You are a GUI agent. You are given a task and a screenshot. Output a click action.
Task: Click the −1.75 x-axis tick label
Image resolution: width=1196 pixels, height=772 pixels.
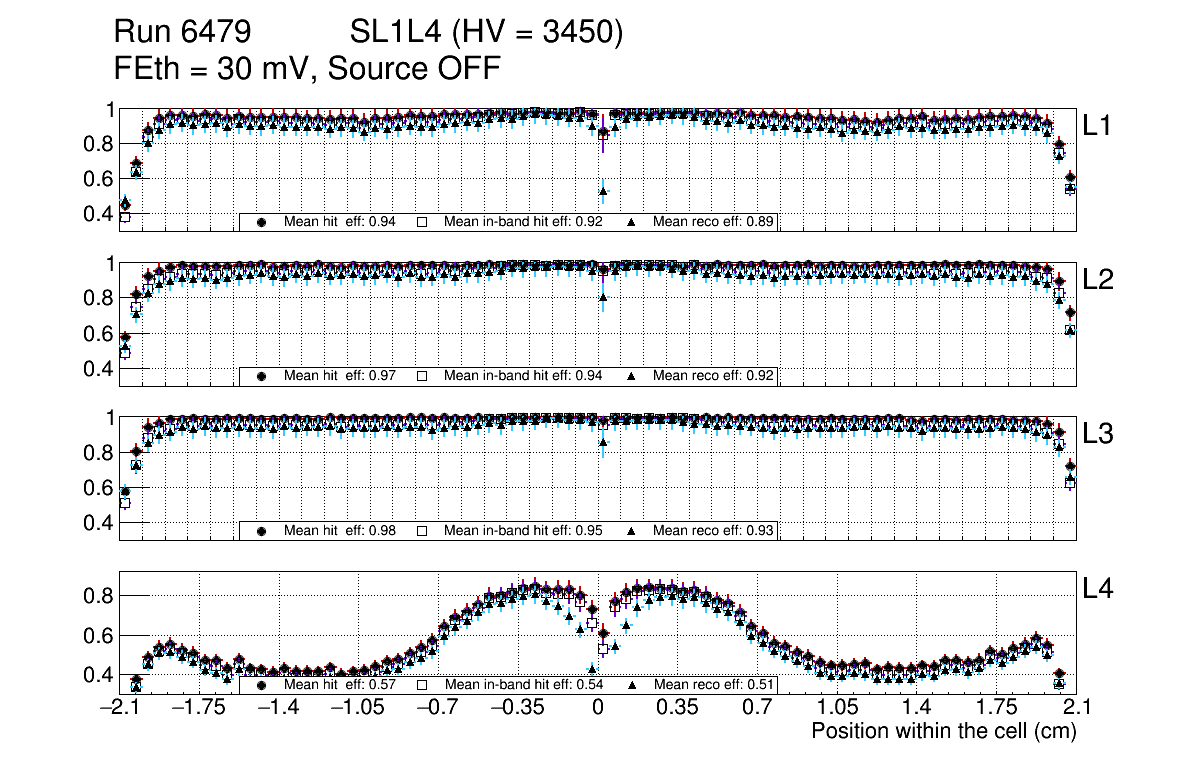[199, 708]
